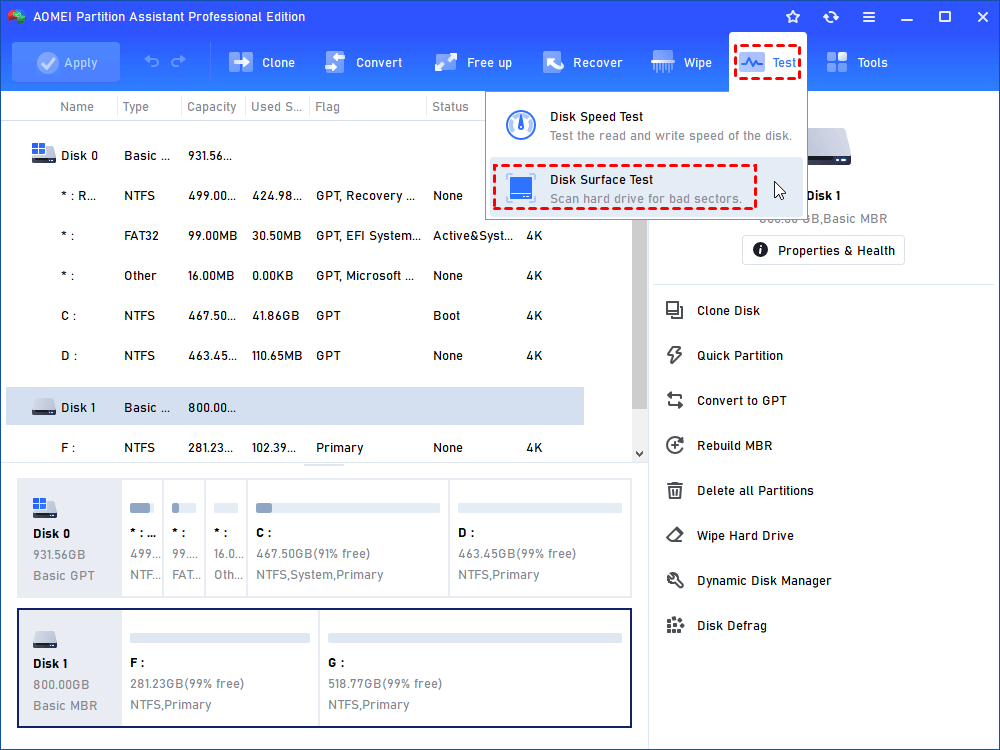Open the hamburger menu in title bar
This screenshot has height=750, width=1000.
click(869, 17)
